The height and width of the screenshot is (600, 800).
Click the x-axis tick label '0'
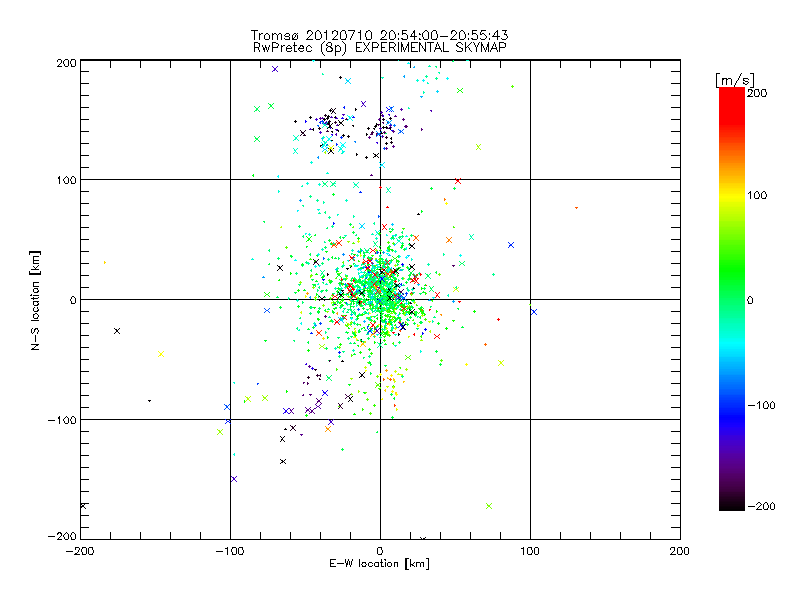[380, 551]
